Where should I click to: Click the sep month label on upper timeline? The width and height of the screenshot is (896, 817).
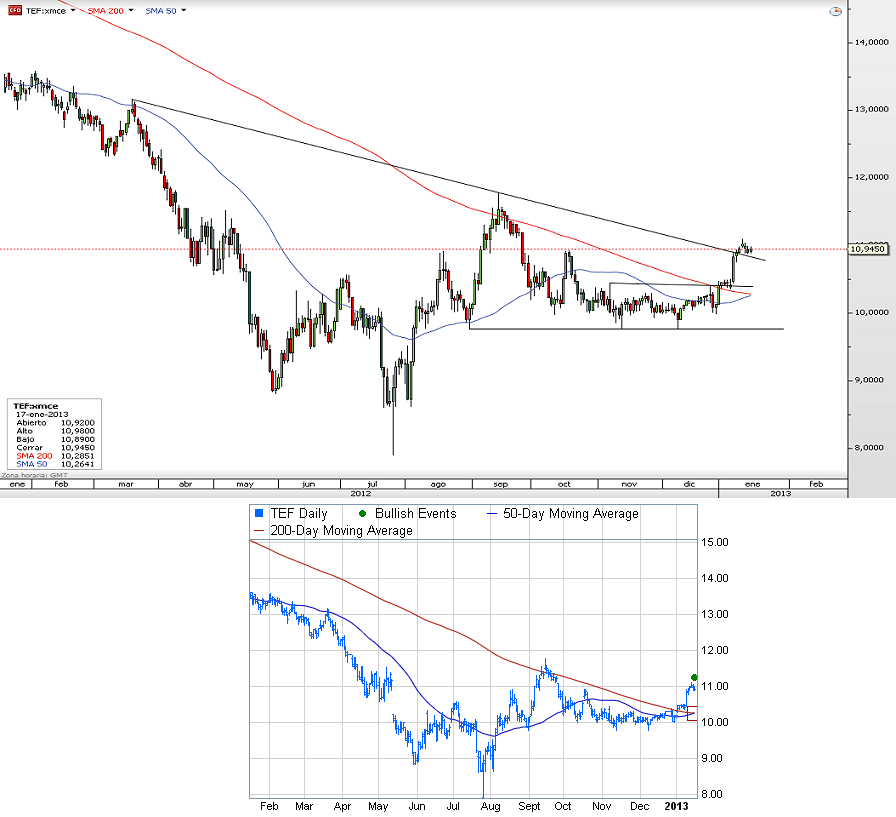click(x=501, y=484)
